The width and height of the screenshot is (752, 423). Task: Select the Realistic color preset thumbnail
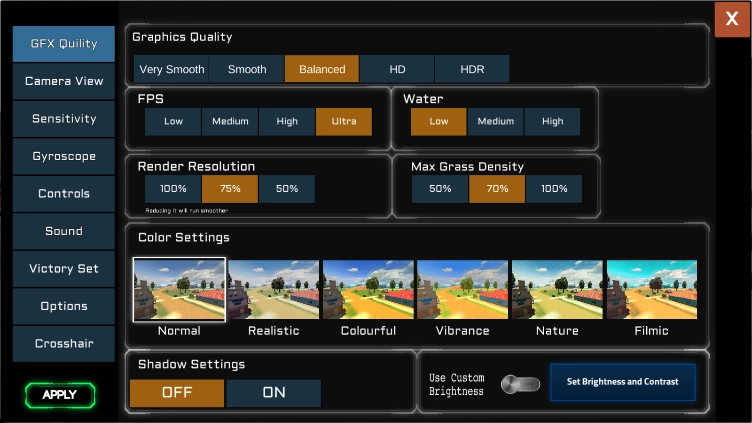coord(273,290)
